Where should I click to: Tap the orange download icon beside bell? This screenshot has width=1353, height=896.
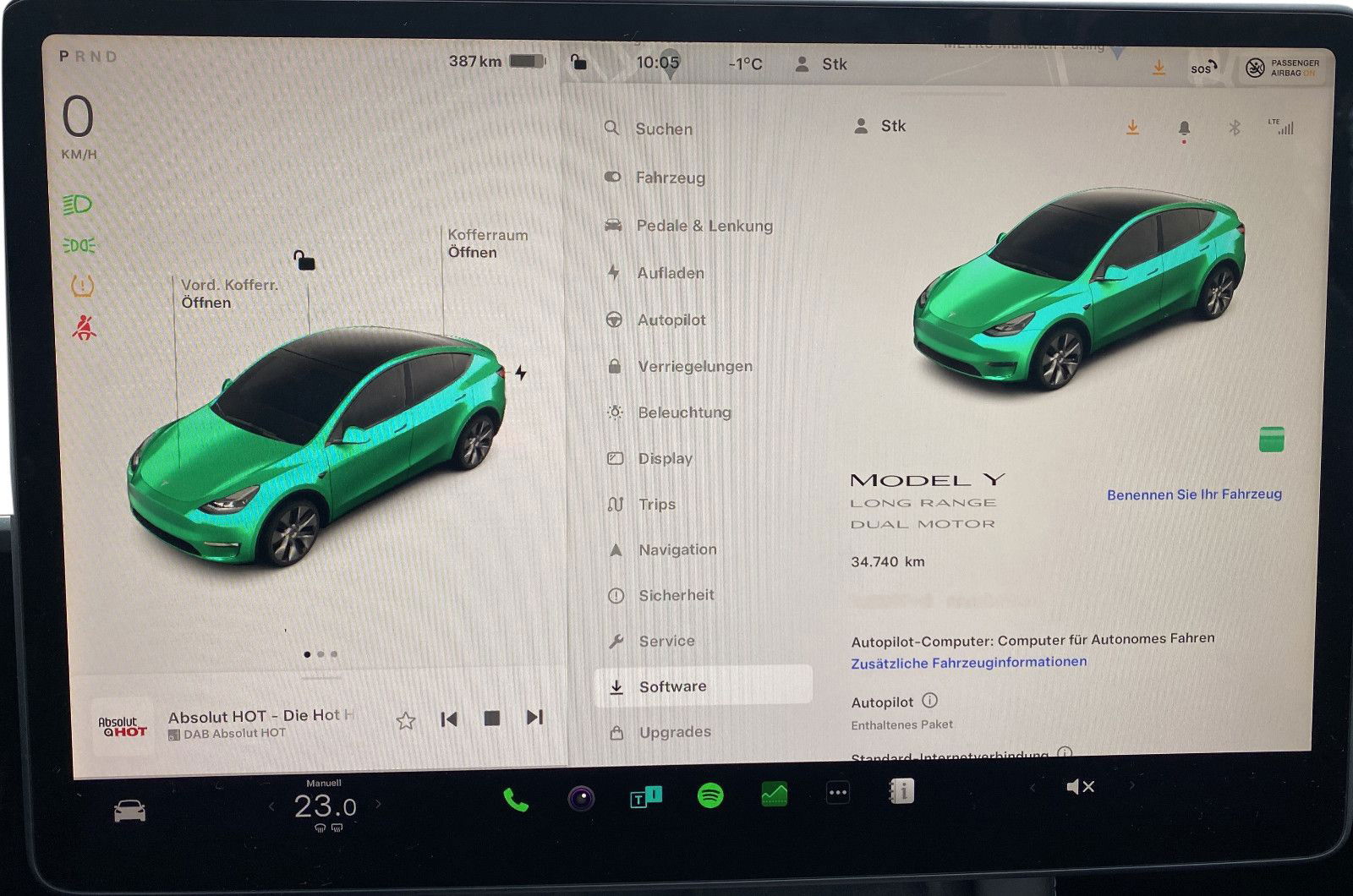(1132, 128)
